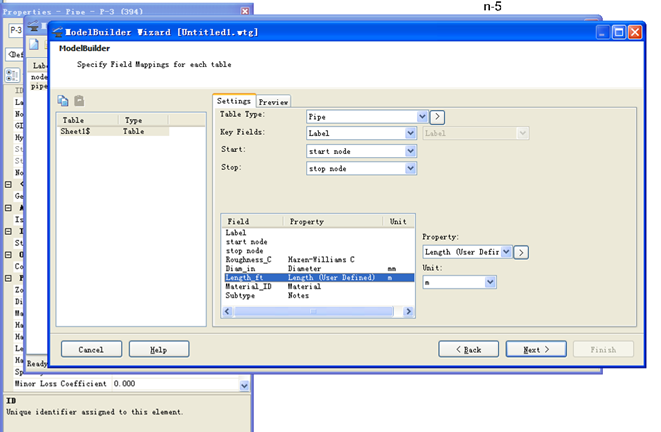This screenshot has width=661, height=432.
Task: Close the Properties Pipe P-3 window
Action: point(245,10)
